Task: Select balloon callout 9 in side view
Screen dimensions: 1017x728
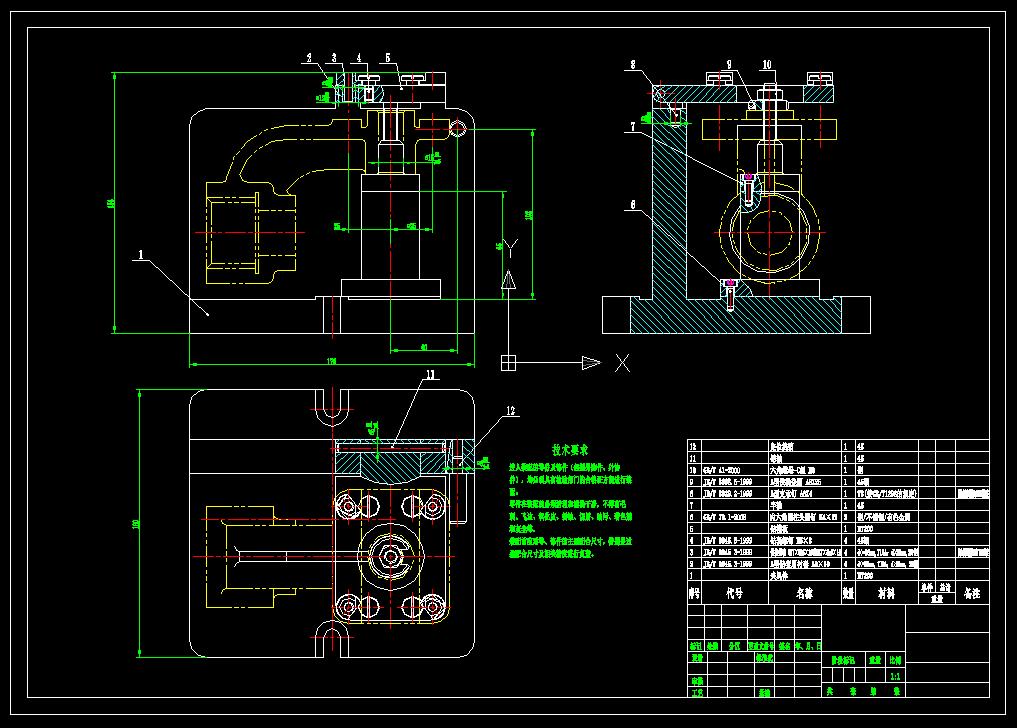Action: (729, 64)
